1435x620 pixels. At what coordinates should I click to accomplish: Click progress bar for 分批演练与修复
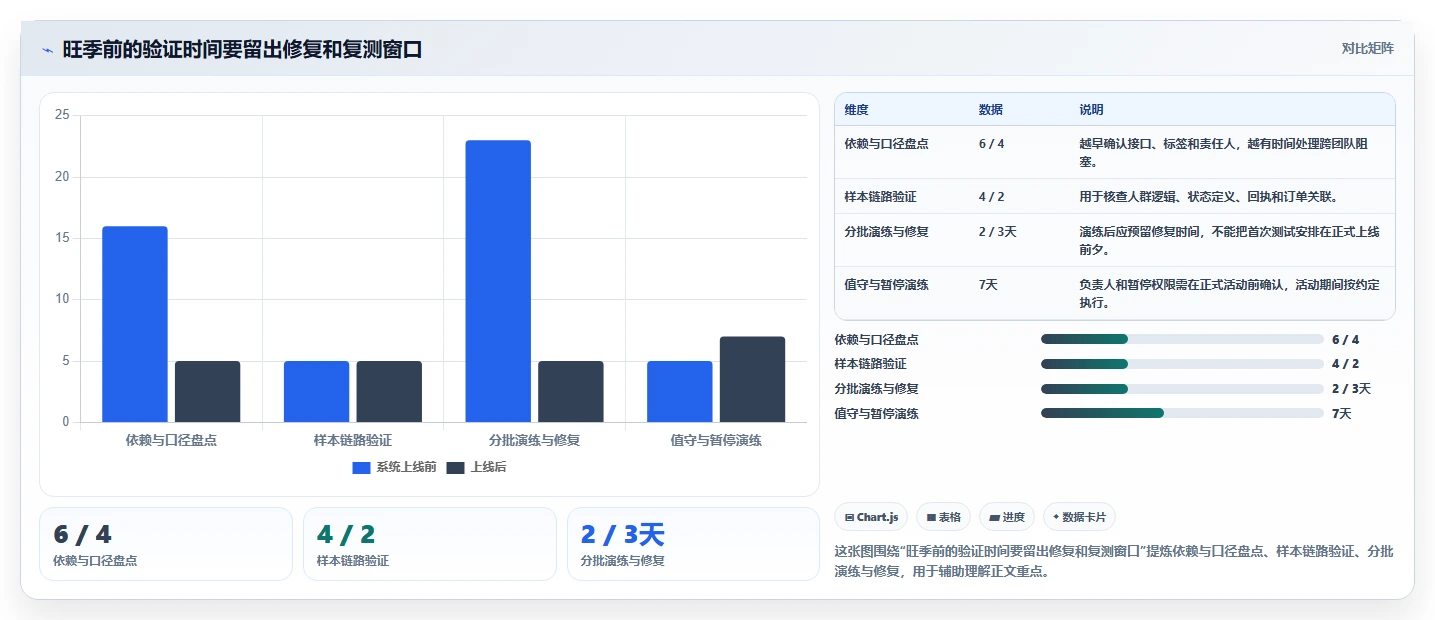1182,388
